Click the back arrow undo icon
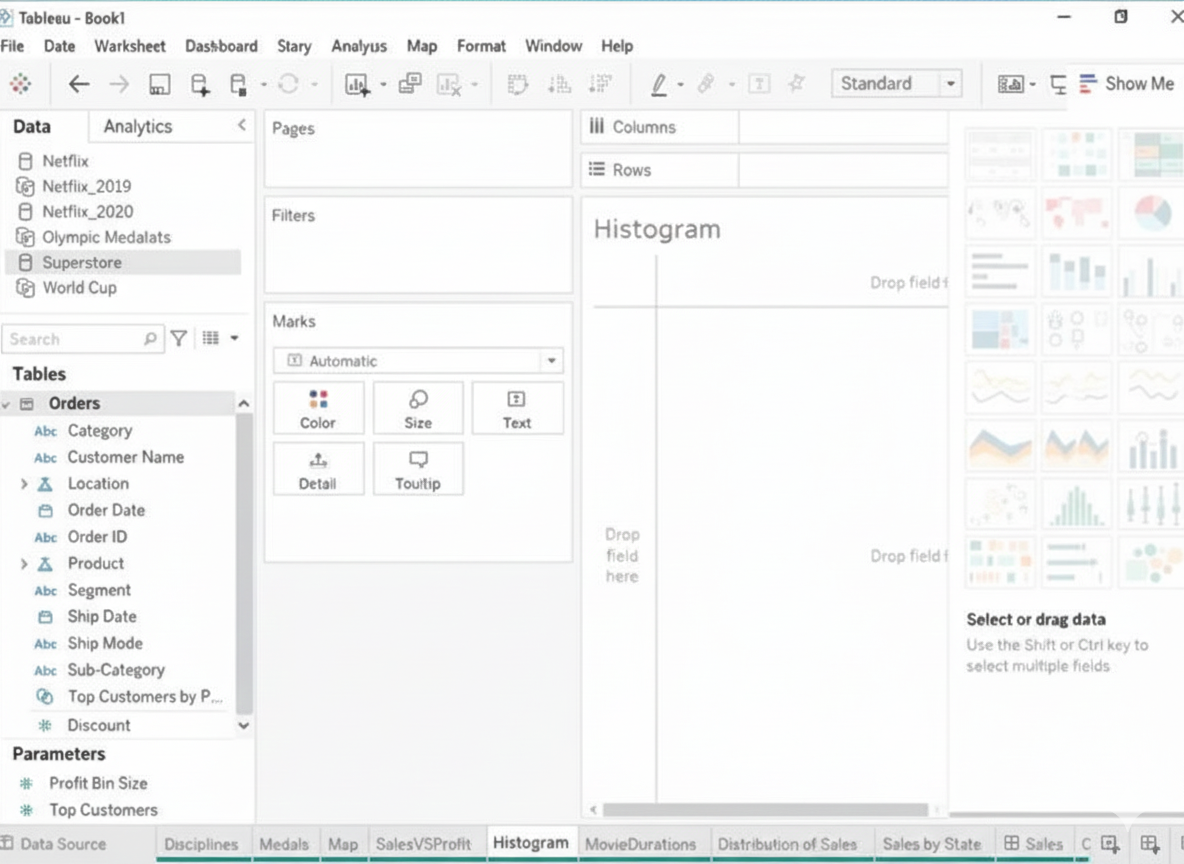The image size is (1184, 864). 79,85
